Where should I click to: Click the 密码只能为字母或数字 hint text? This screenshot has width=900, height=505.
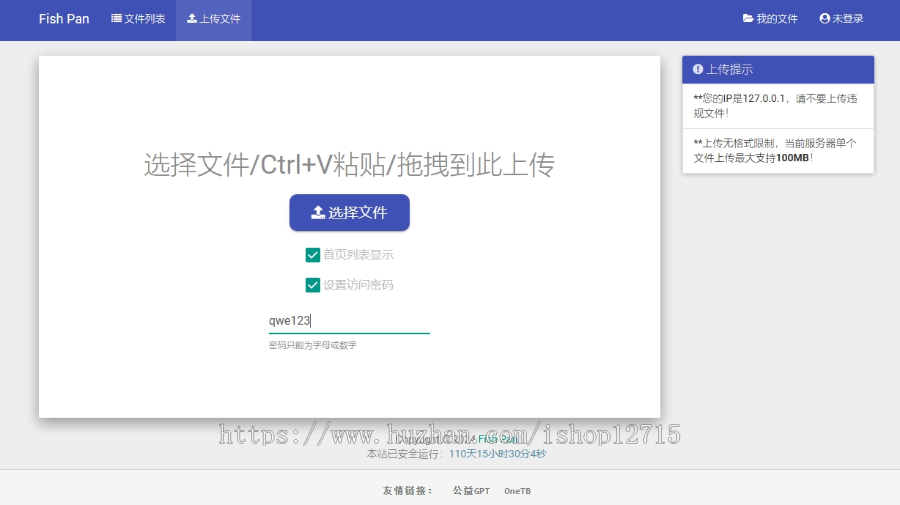point(313,345)
